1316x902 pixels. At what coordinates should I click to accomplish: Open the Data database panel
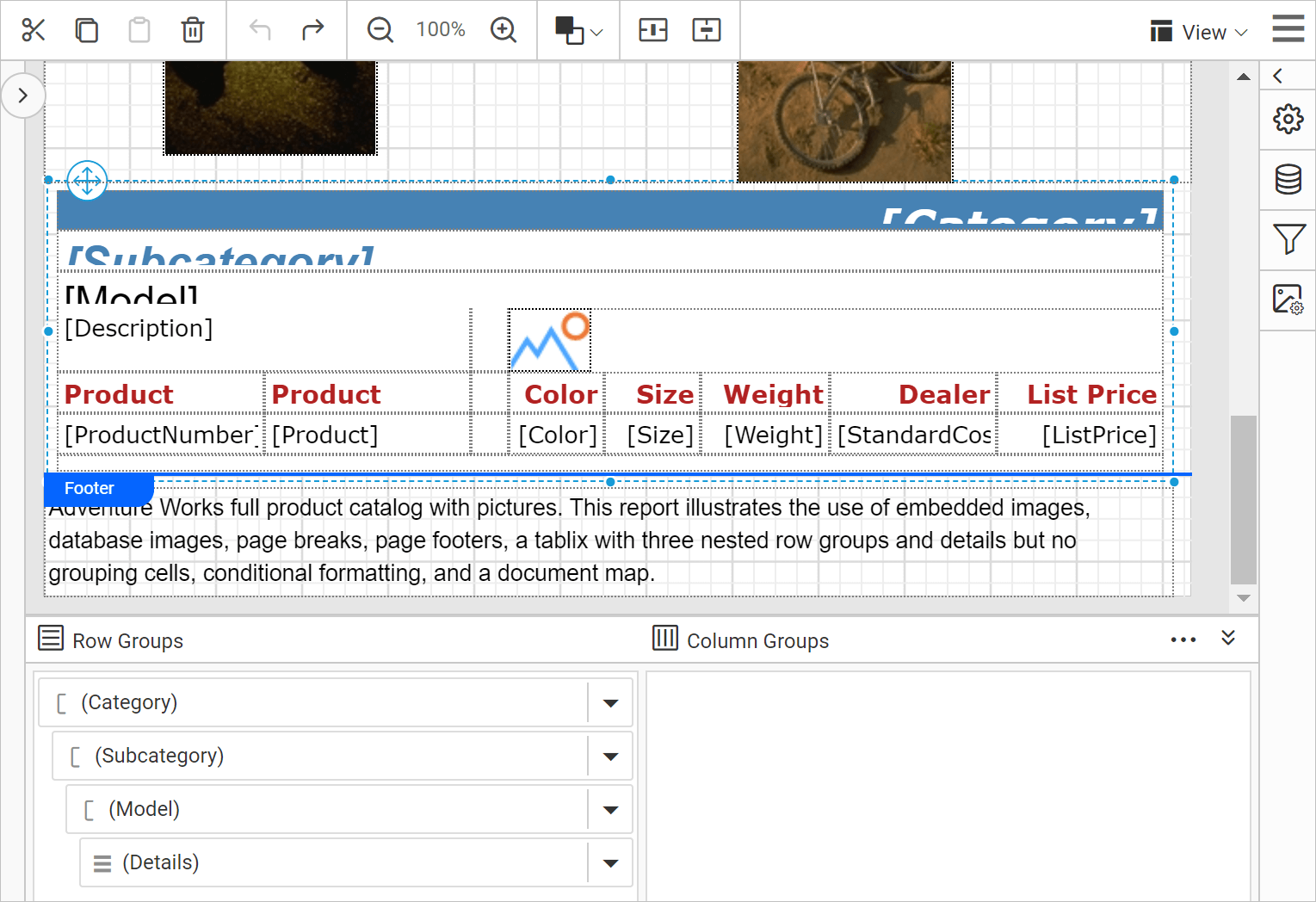[x=1288, y=179]
